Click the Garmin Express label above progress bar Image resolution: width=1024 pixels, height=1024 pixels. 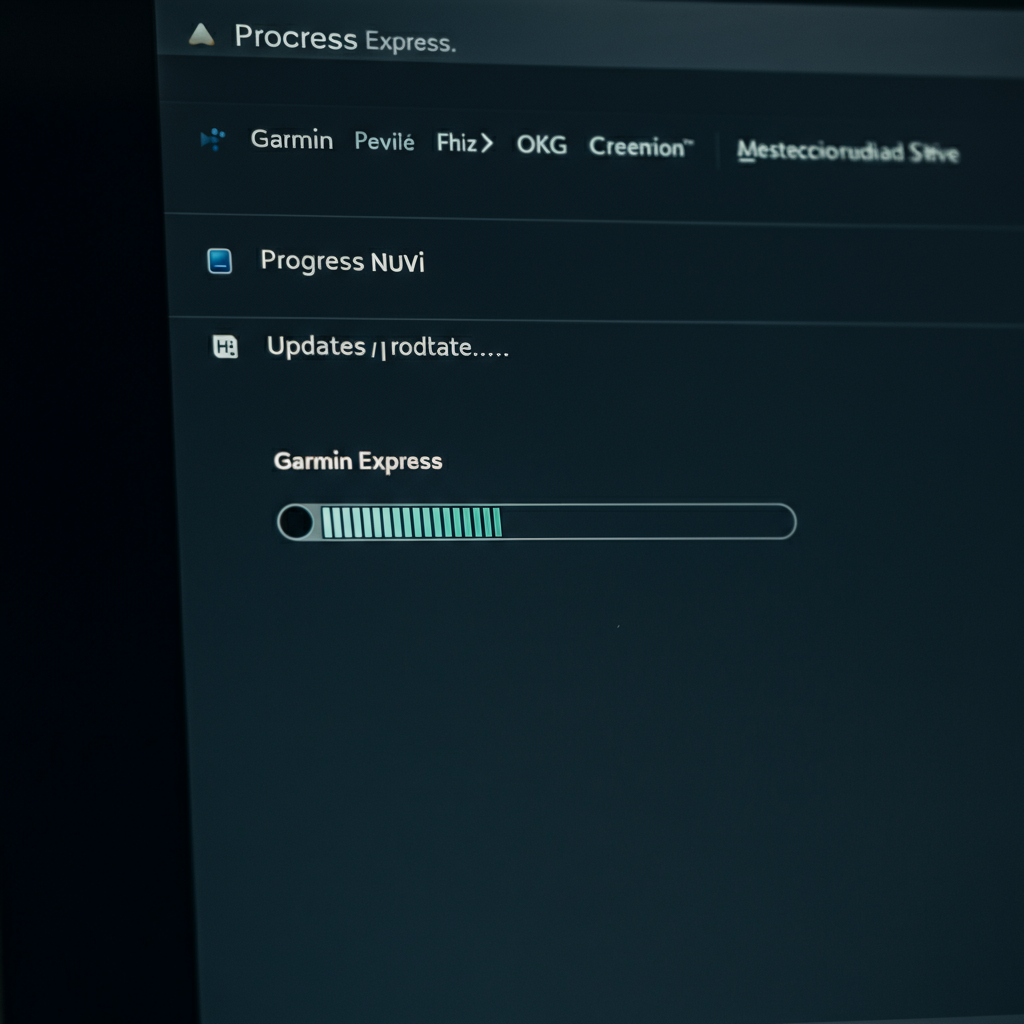(x=358, y=461)
